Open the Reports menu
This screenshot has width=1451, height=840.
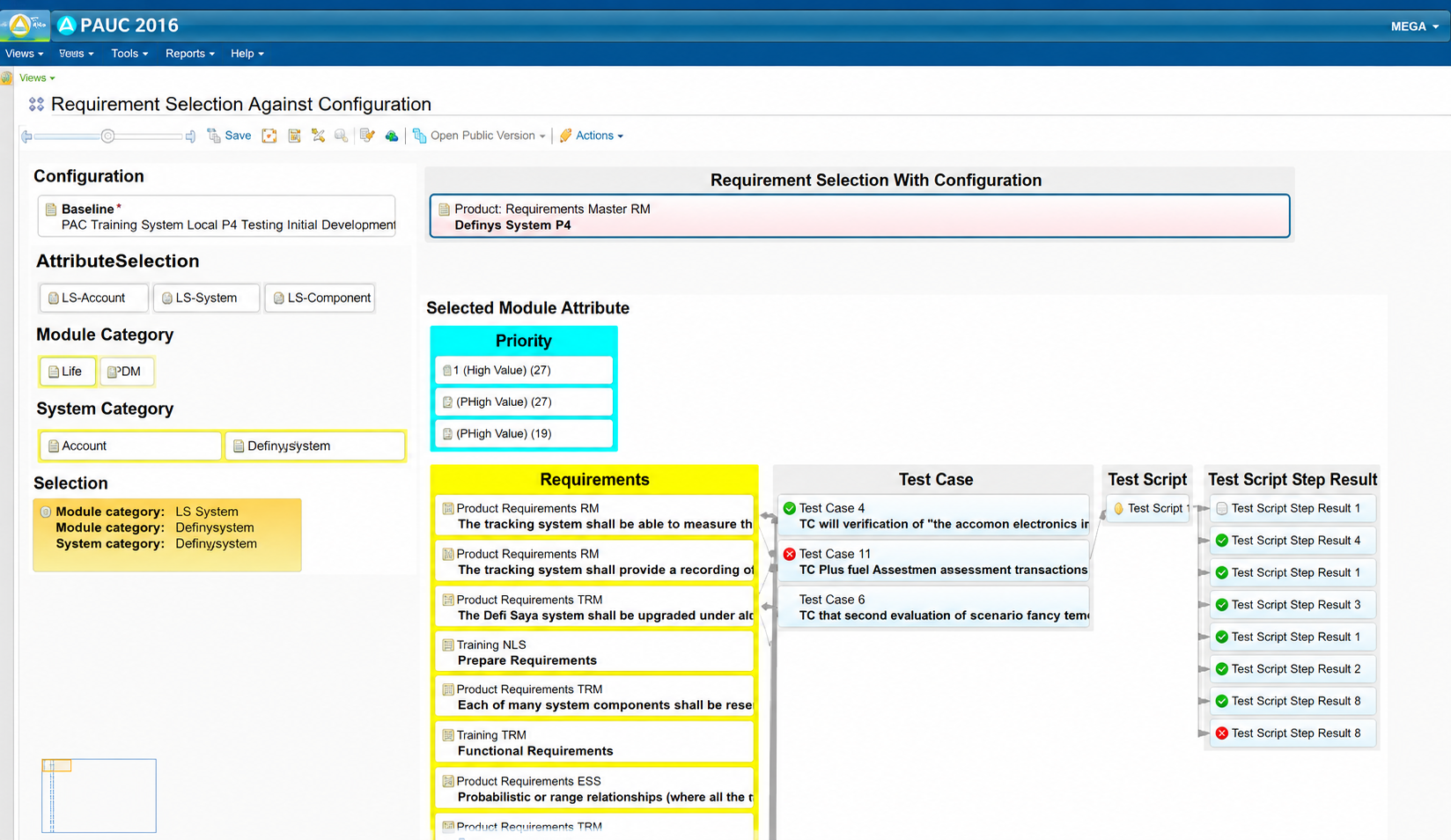pos(190,54)
